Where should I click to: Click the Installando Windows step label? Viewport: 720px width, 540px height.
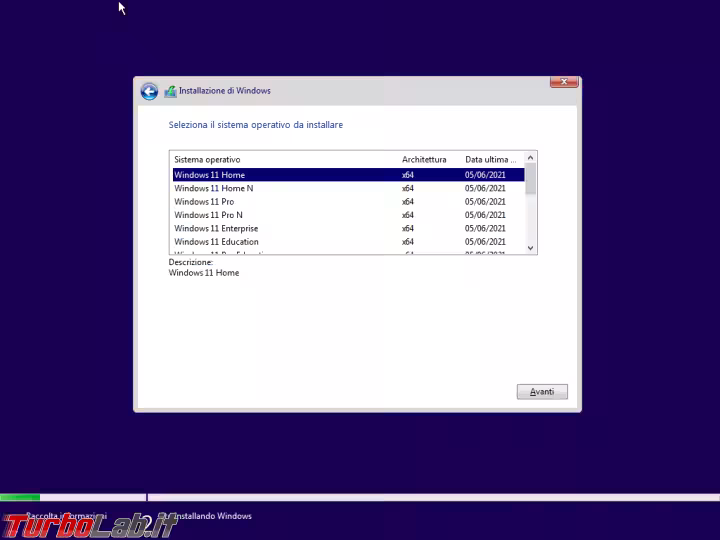click(x=213, y=516)
